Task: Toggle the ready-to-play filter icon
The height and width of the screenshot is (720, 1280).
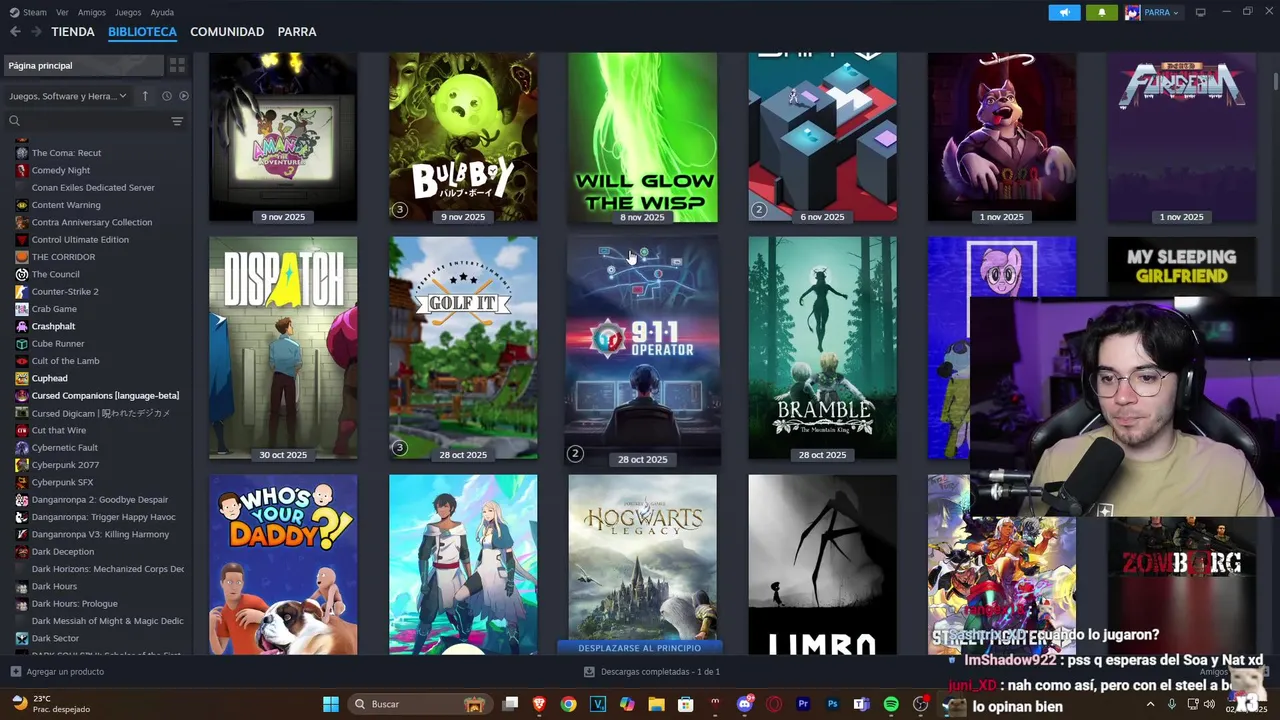Action: point(184,96)
